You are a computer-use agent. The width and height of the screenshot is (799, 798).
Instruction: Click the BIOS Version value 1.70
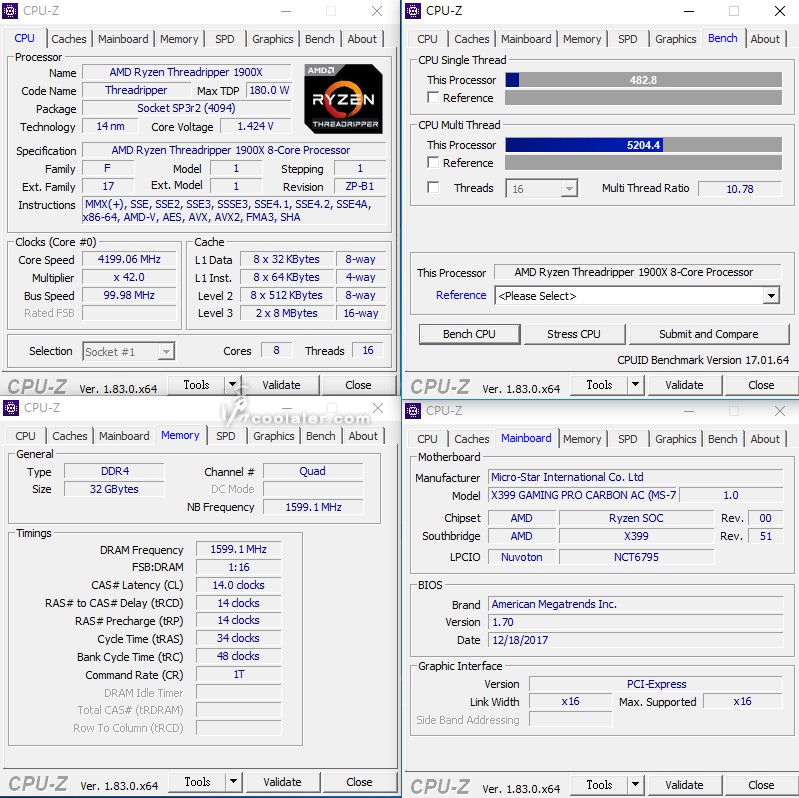[635, 622]
